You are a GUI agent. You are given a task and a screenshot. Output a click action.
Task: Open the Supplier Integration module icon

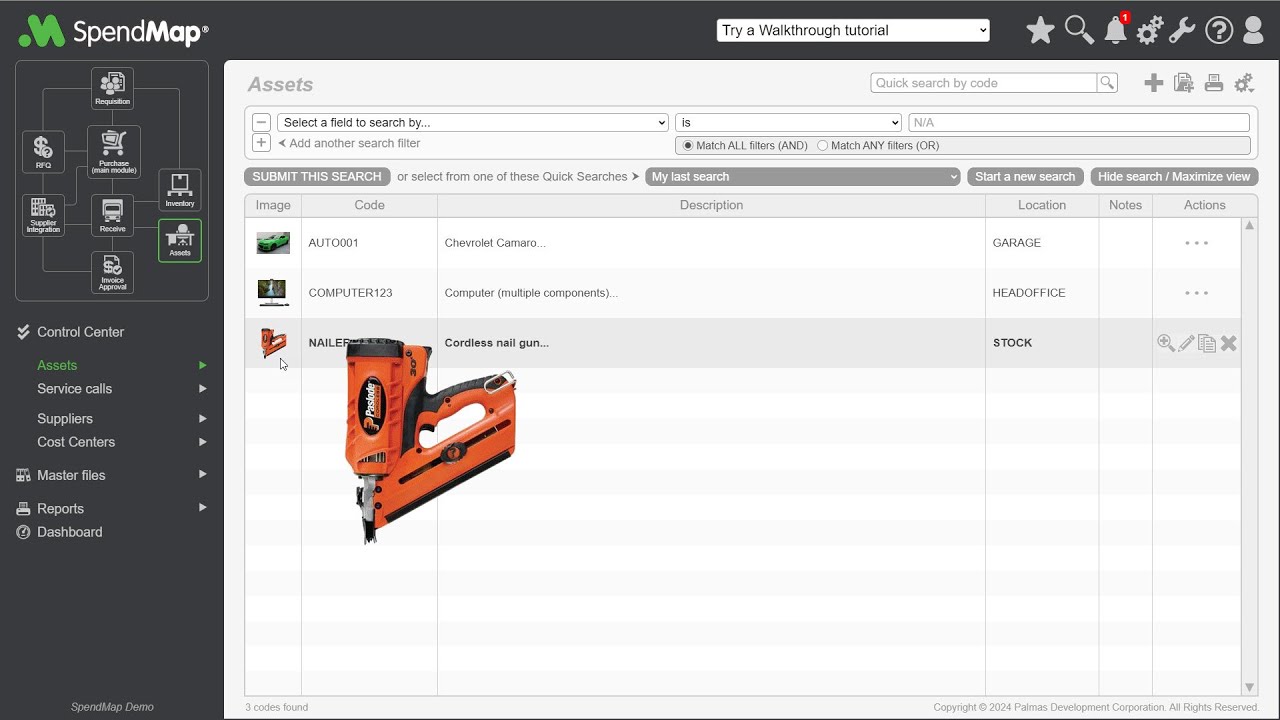(x=43, y=215)
